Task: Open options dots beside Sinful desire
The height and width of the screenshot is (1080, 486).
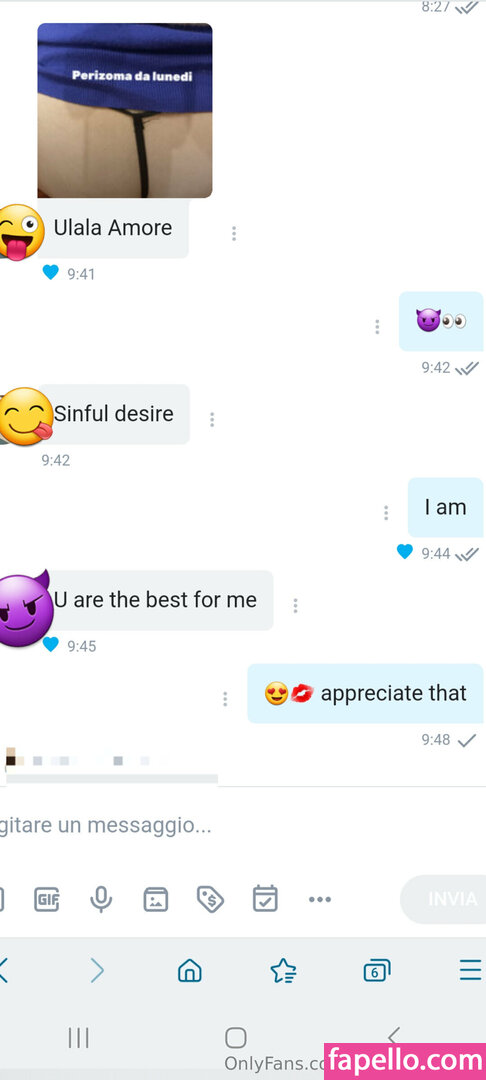Action: (212, 419)
